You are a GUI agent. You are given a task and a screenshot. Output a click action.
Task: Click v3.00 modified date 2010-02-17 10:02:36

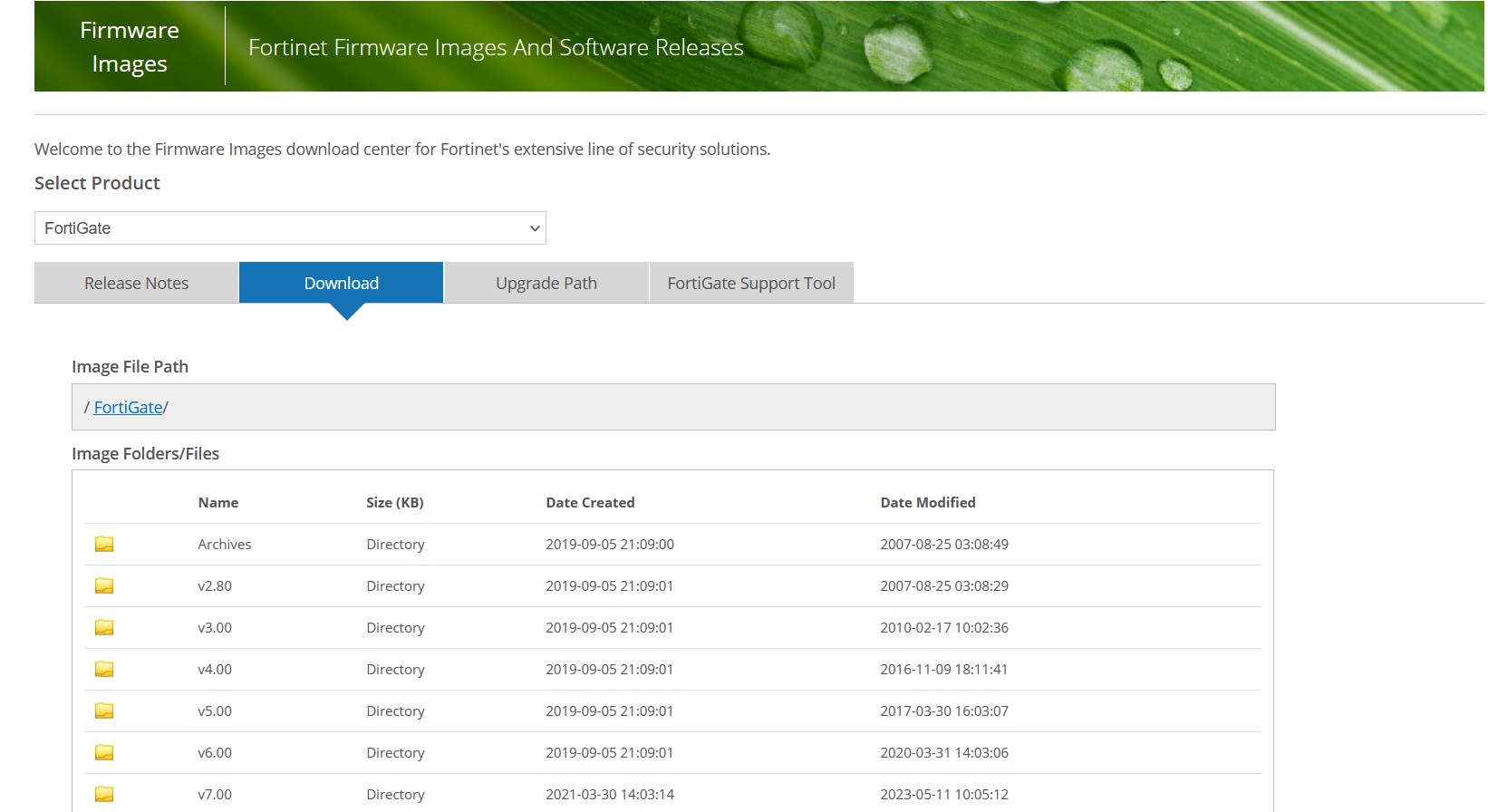944,628
